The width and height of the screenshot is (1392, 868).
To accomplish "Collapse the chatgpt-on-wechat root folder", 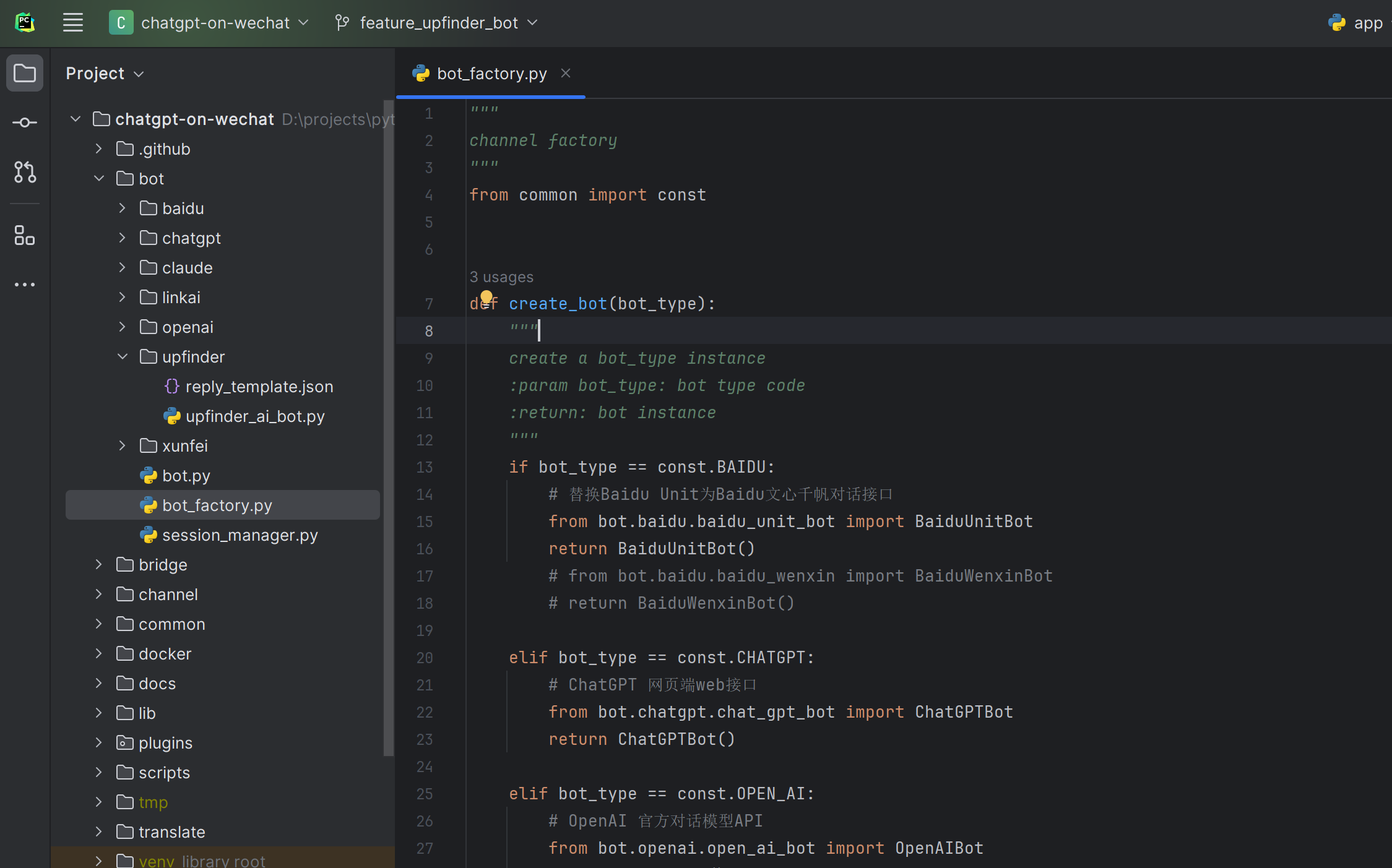I will pyautogui.click(x=76, y=119).
